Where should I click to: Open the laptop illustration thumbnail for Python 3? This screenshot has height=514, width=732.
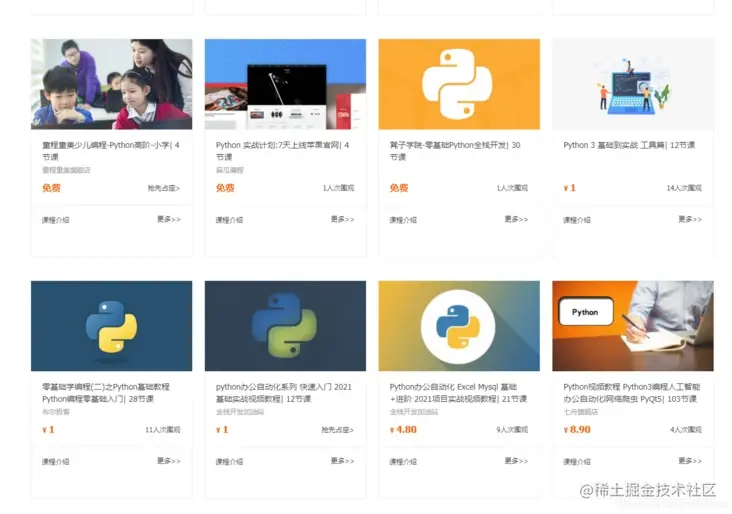tap(633, 84)
